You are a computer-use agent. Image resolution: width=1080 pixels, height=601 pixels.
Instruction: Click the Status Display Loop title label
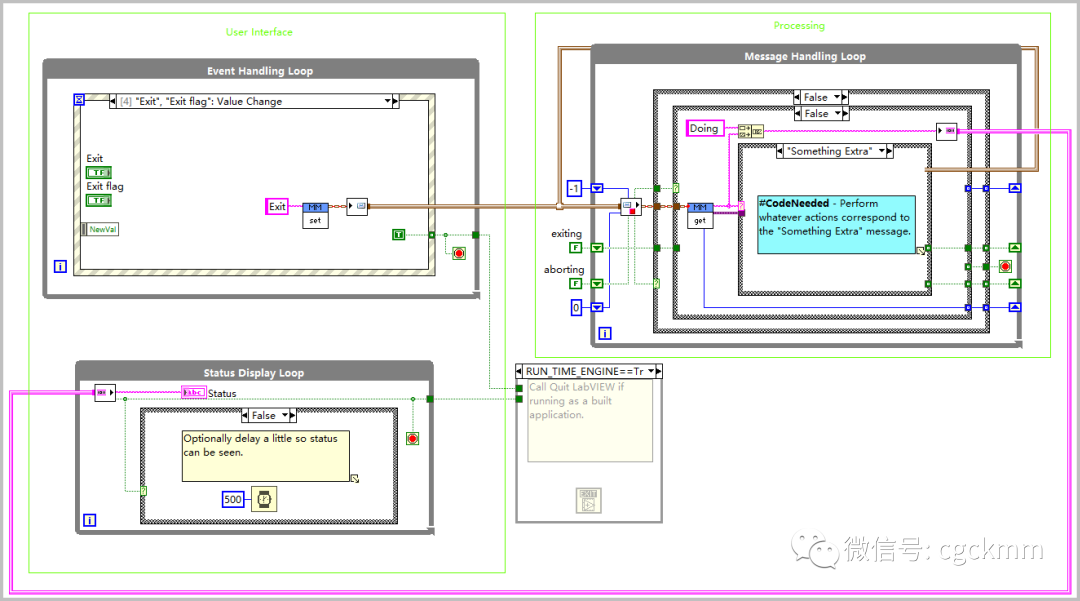[253, 373]
